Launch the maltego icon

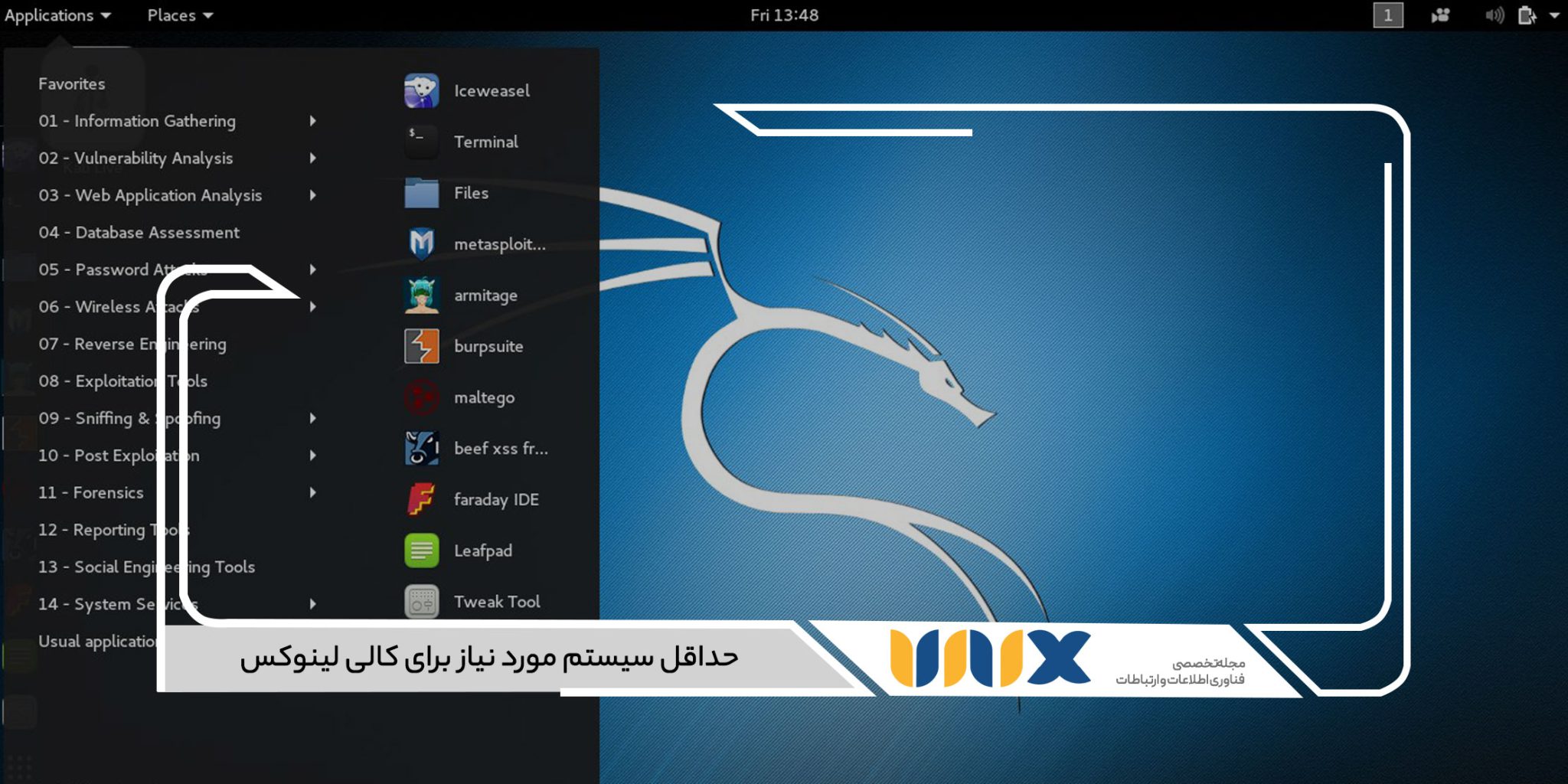pyautogui.click(x=421, y=397)
